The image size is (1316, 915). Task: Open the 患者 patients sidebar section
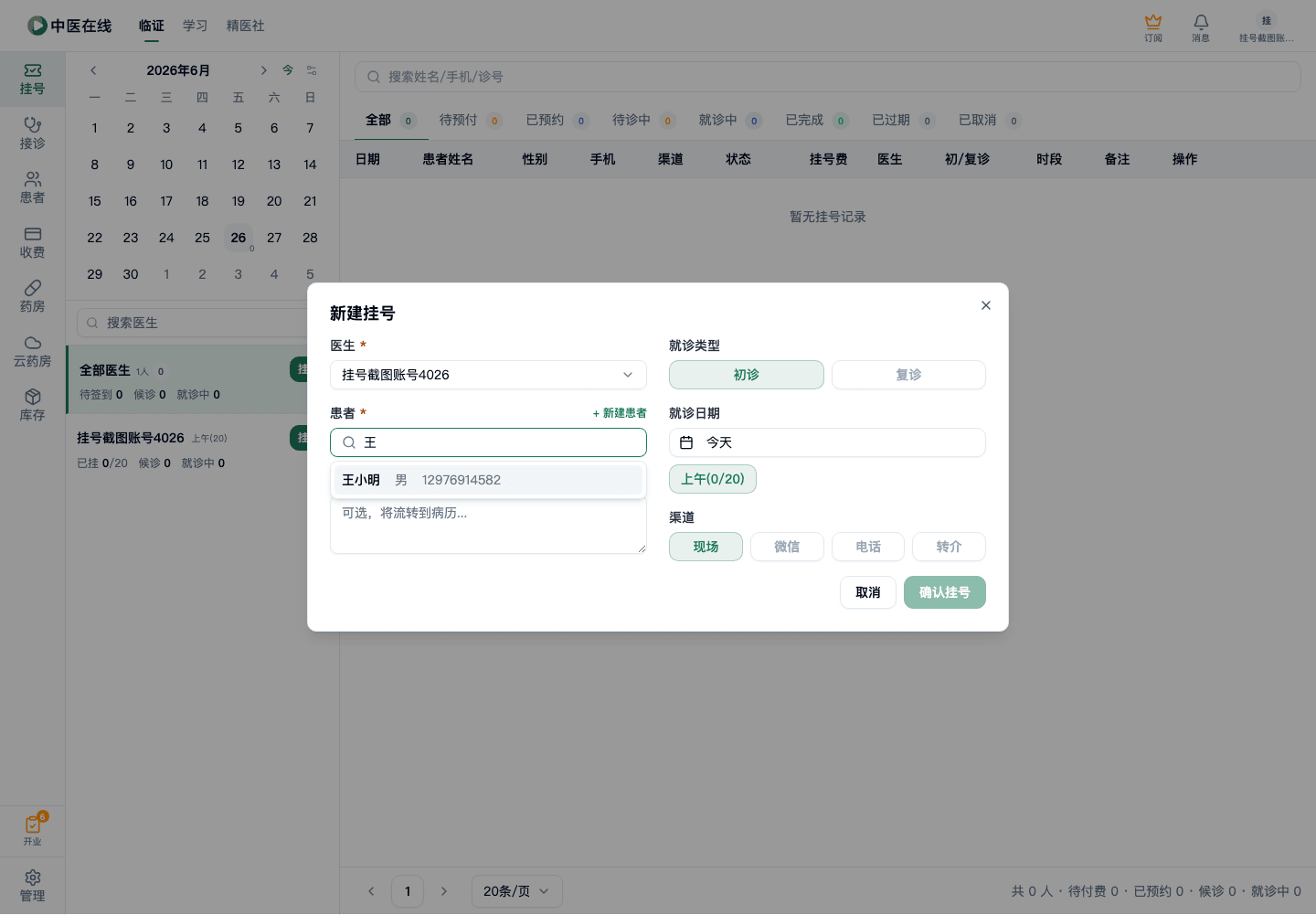(x=32, y=188)
